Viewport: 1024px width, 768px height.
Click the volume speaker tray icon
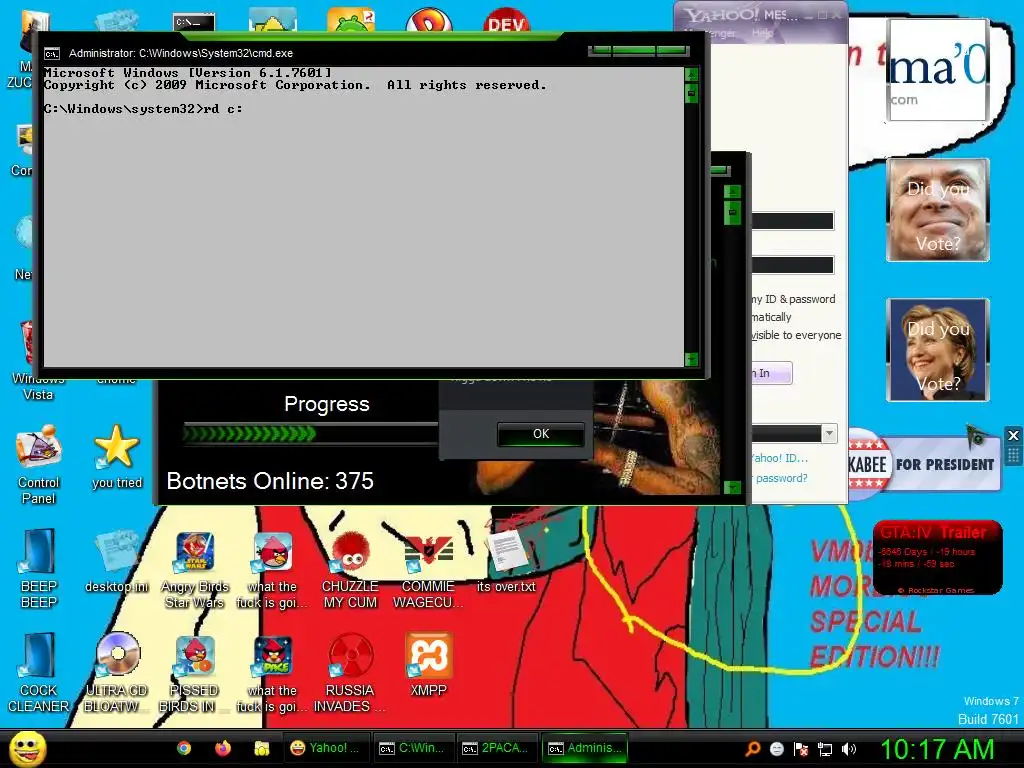tap(849, 749)
